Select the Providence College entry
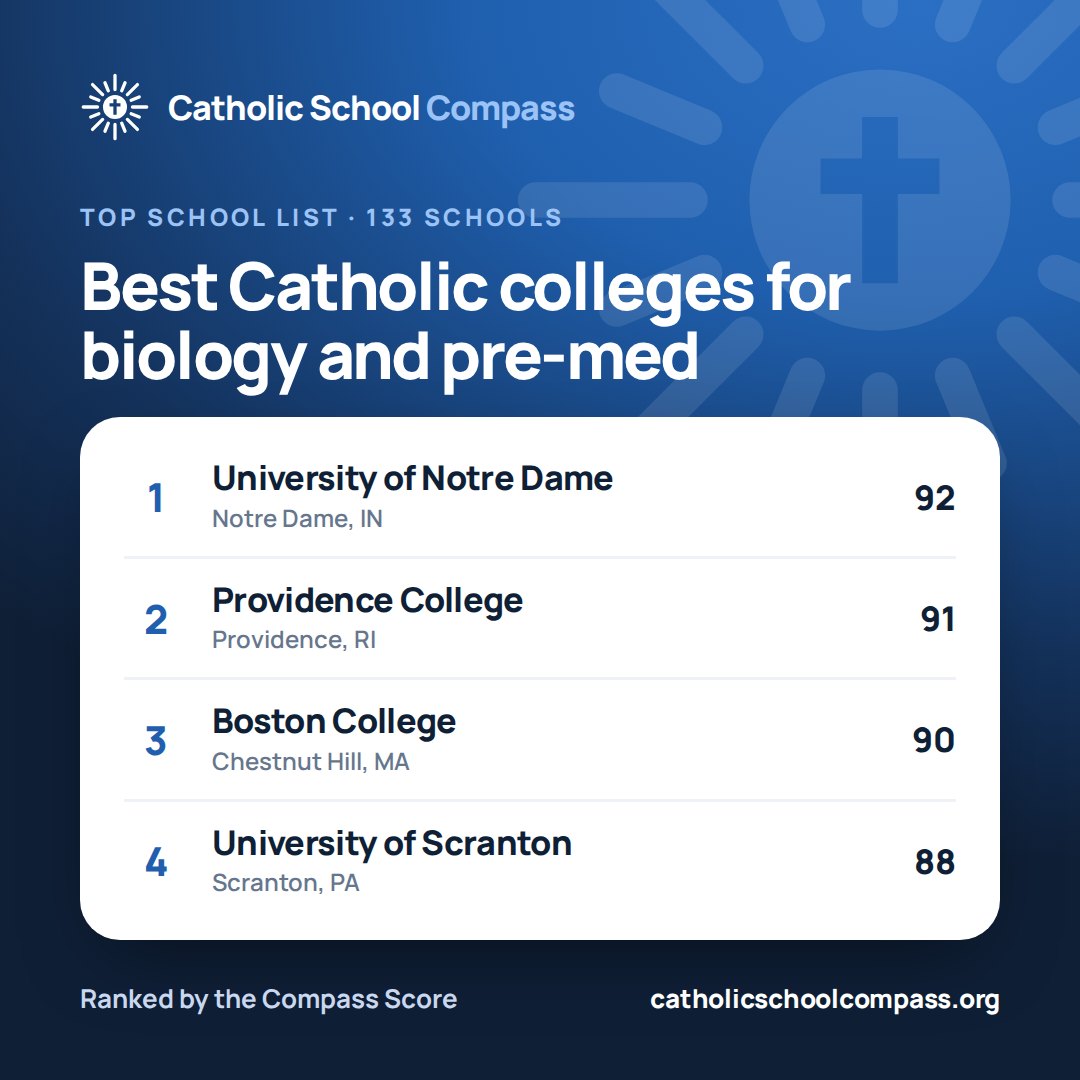 (540, 619)
